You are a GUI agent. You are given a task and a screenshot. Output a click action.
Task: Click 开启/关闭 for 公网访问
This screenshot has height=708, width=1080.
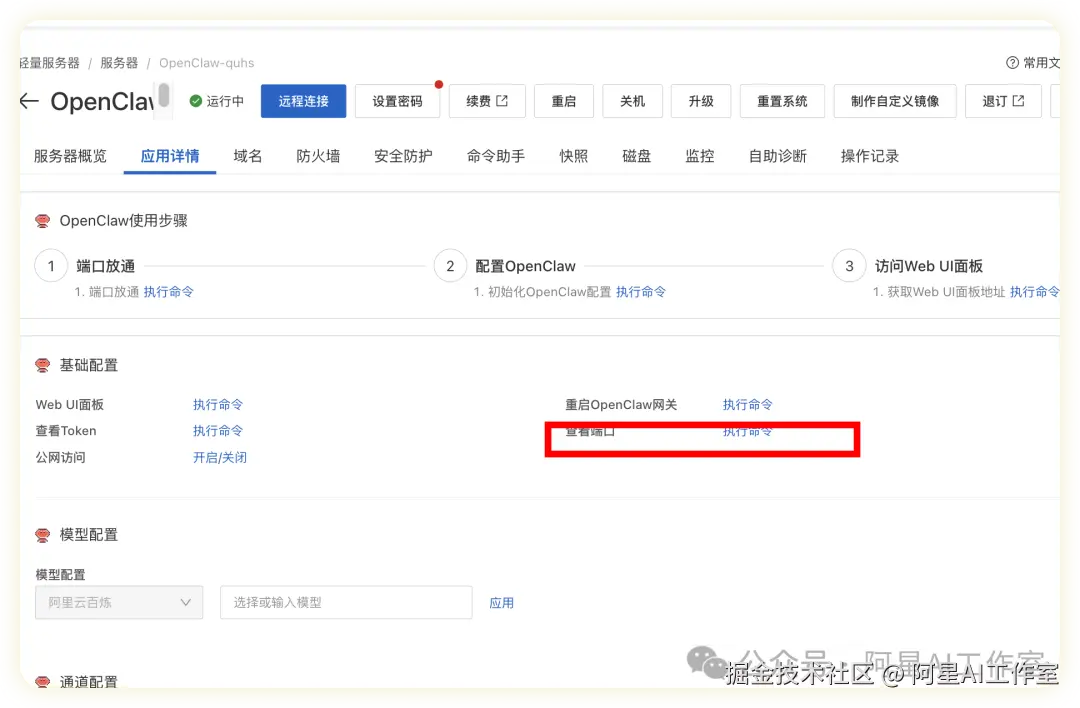pyautogui.click(x=220, y=457)
